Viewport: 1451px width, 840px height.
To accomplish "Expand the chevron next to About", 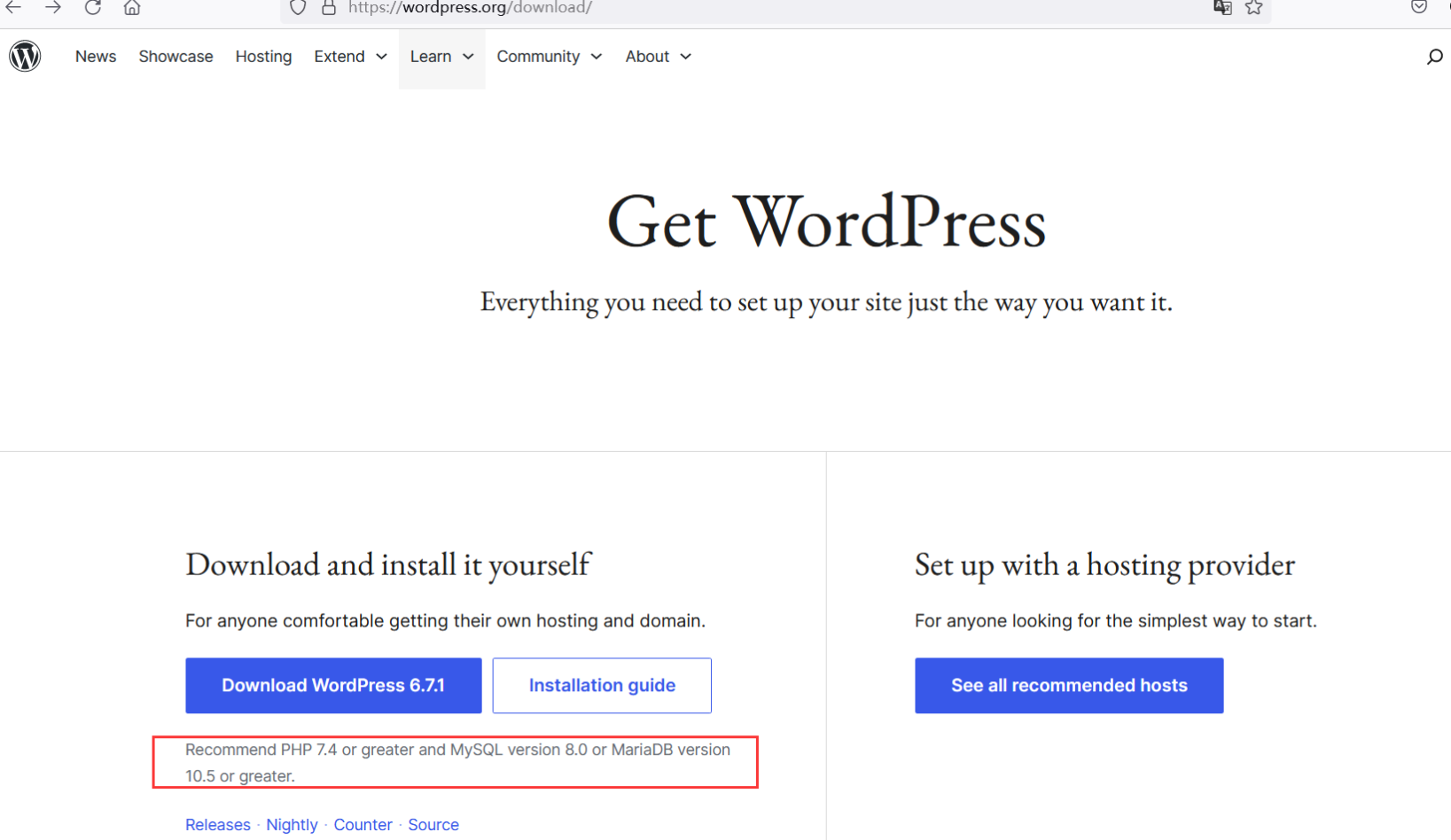I will 686,57.
